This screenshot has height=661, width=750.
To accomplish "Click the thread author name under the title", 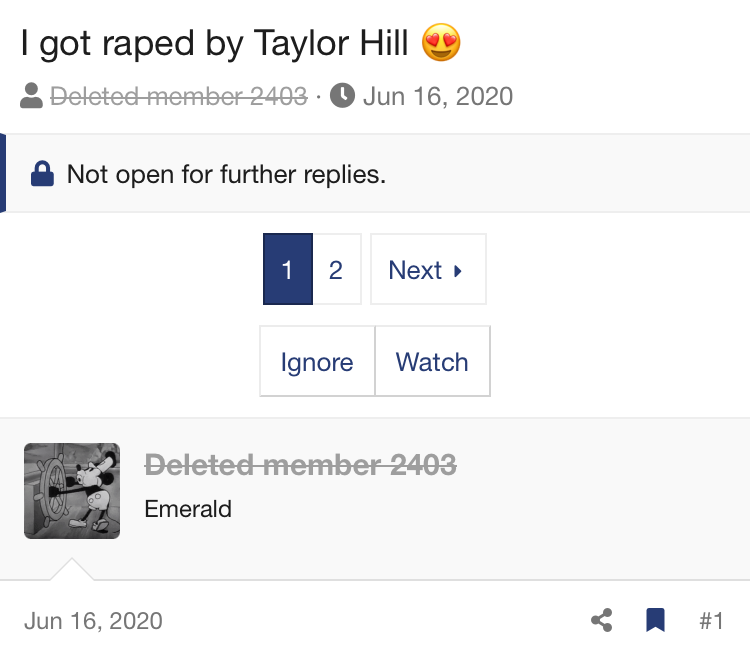I will click(x=178, y=96).
